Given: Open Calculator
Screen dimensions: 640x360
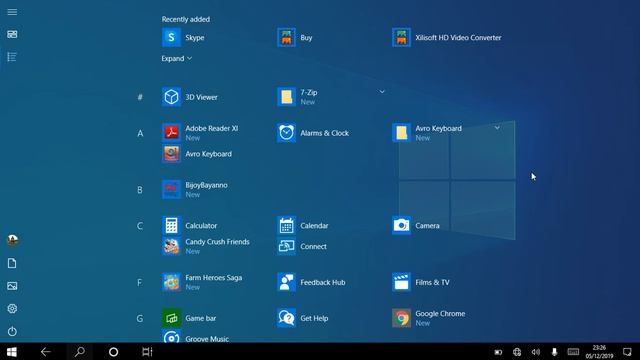Looking at the screenshot, I should coord(189,226).
